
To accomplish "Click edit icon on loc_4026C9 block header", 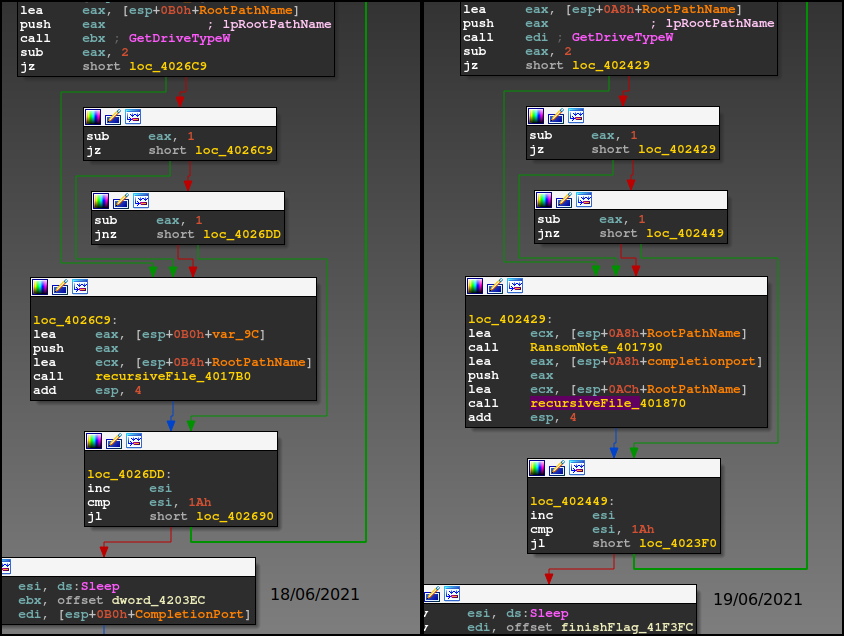I will (59, 287).
